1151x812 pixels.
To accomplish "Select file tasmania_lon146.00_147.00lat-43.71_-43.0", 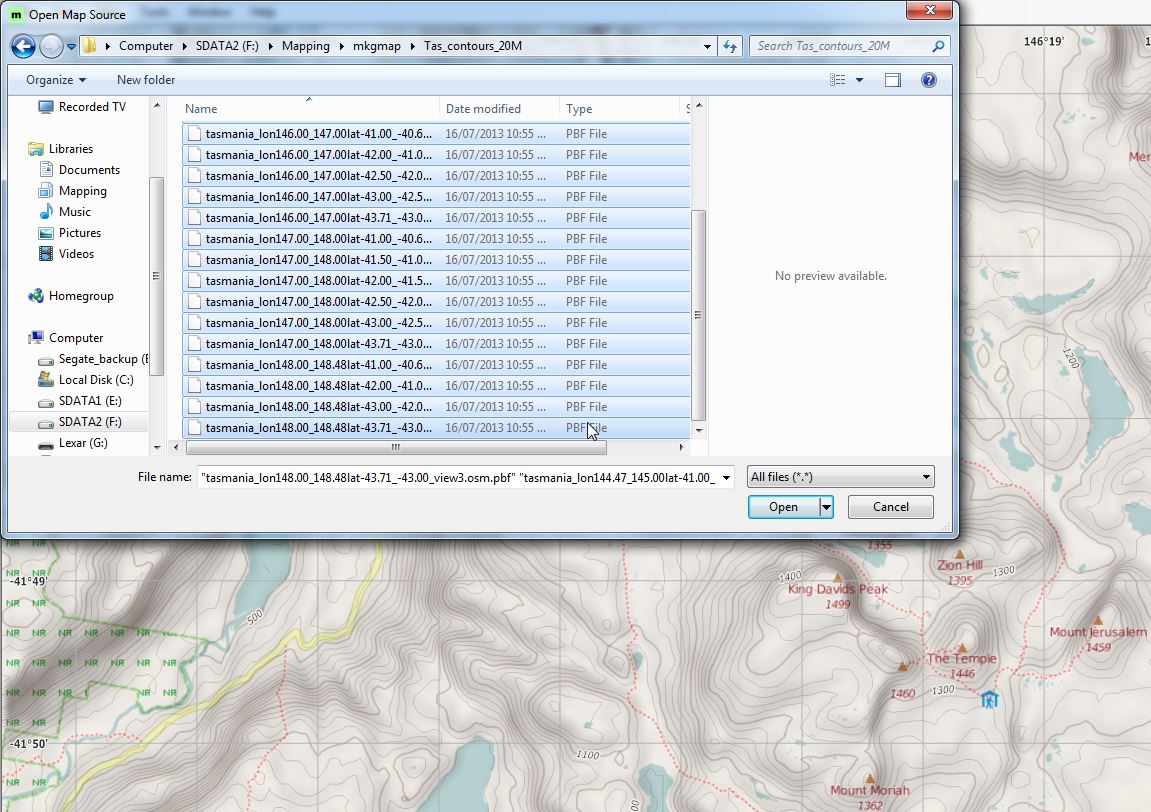I will 436,218.
